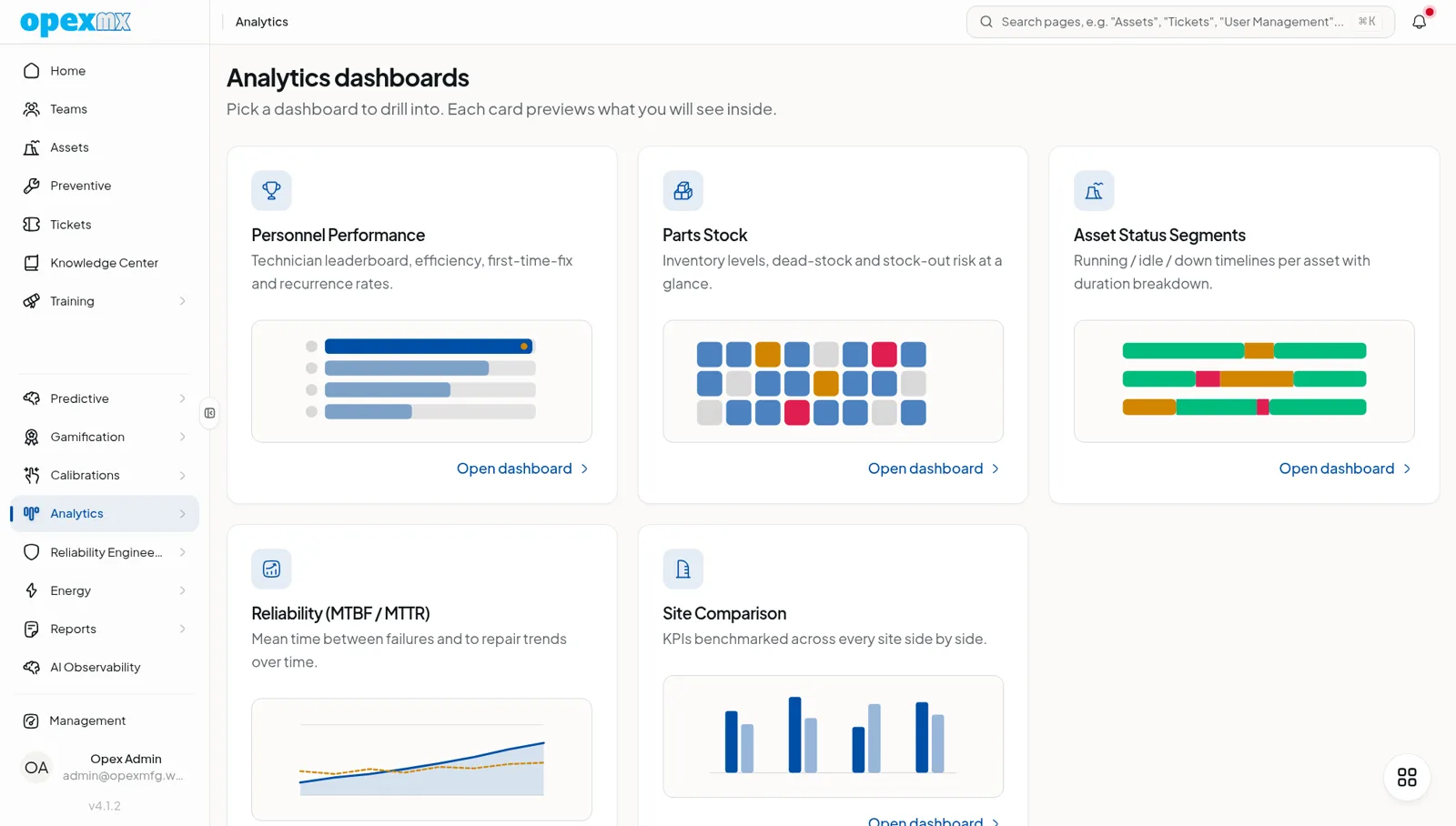
Task: Click the Analytics dashboards page heading
Action: point(348,78)
